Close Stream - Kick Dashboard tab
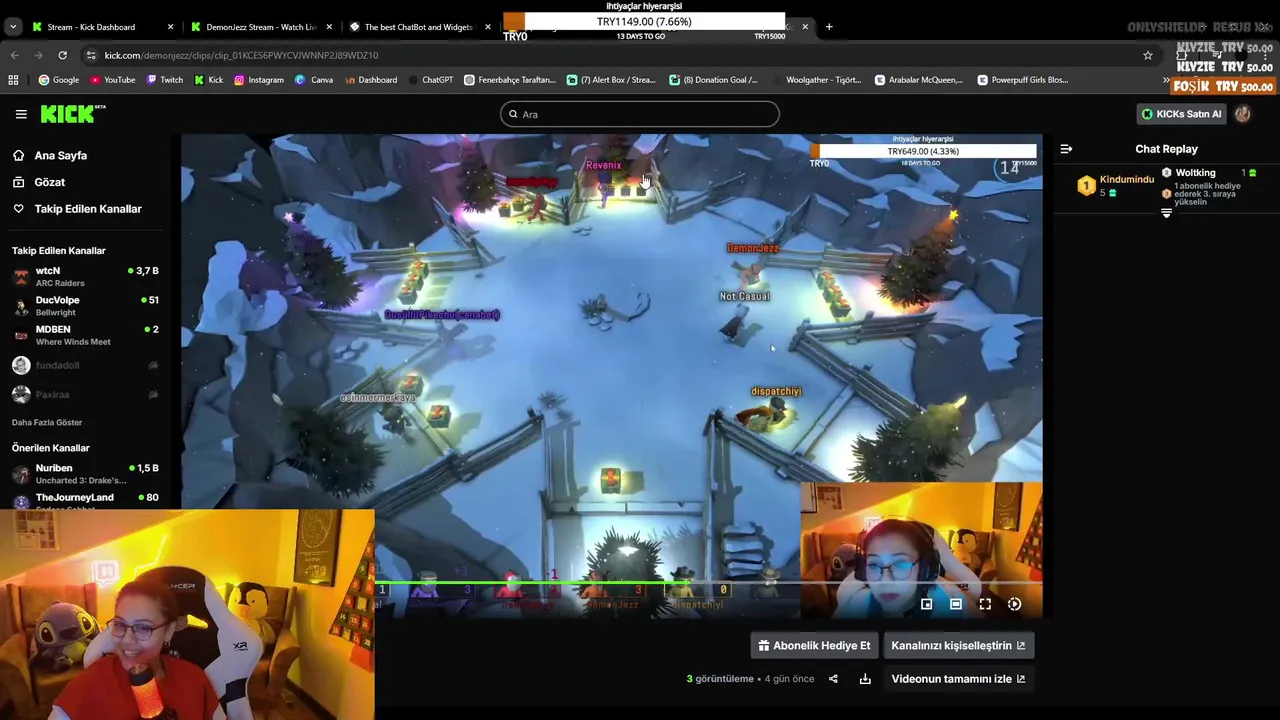Viewport: 1280px width, 720px height. pyautogui.click(x=170, y=27)
